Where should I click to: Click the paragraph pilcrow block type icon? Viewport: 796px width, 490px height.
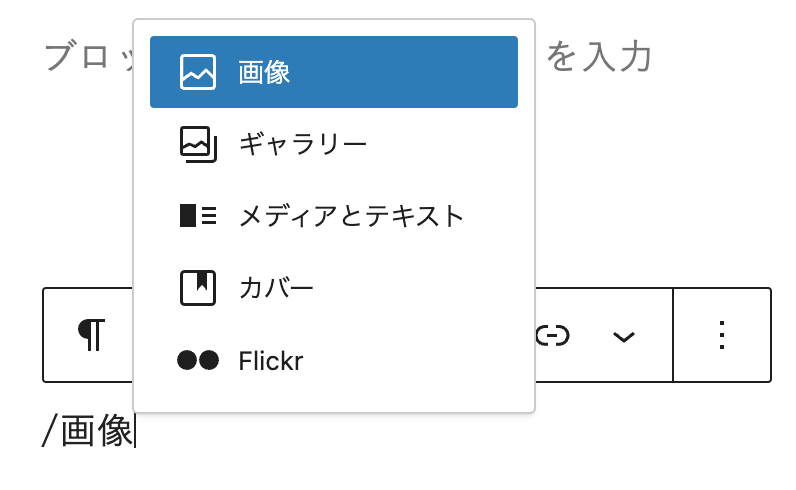[x=91, y=335]
